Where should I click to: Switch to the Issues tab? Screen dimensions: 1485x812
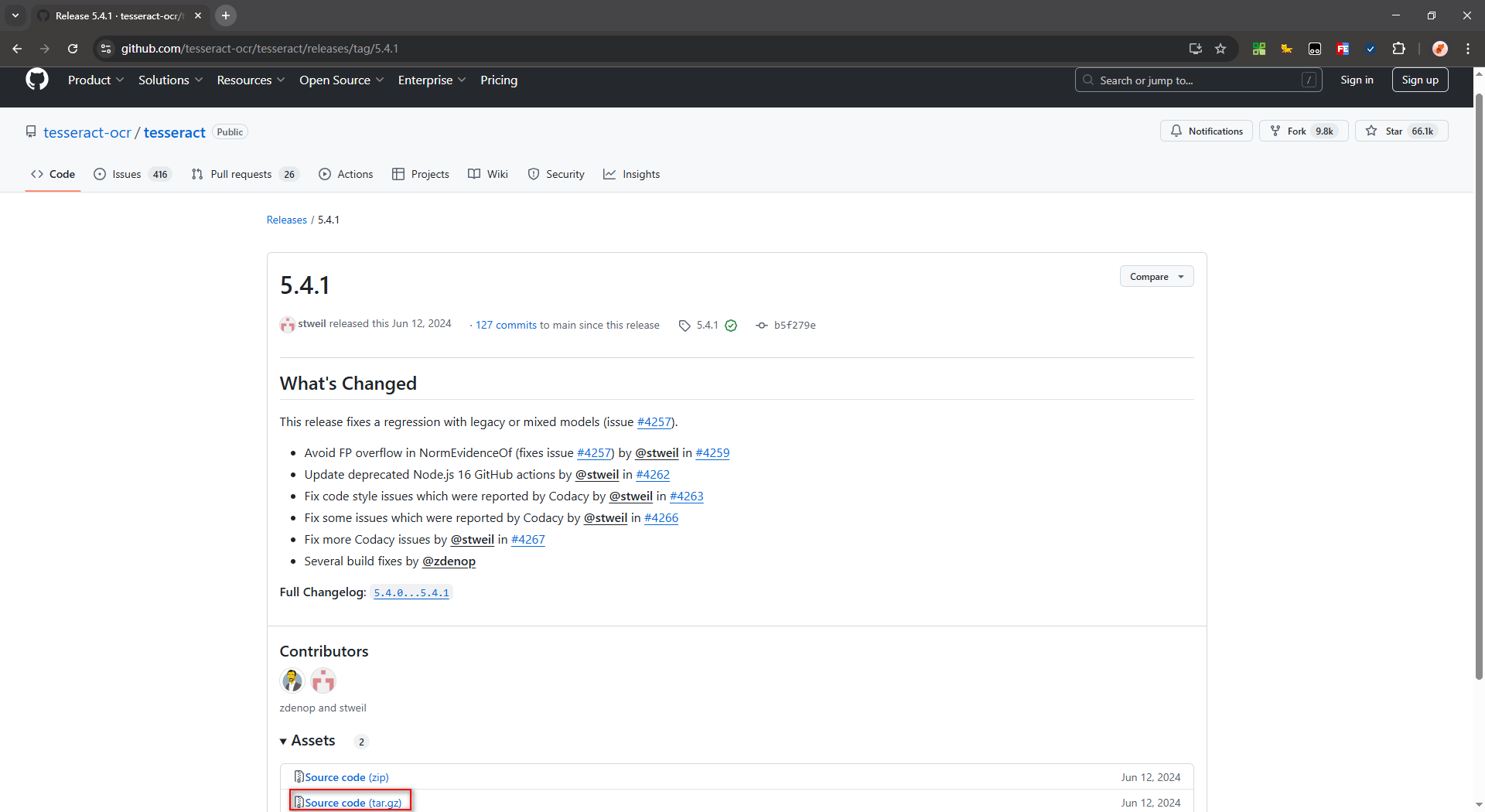[x=131, y=175]
